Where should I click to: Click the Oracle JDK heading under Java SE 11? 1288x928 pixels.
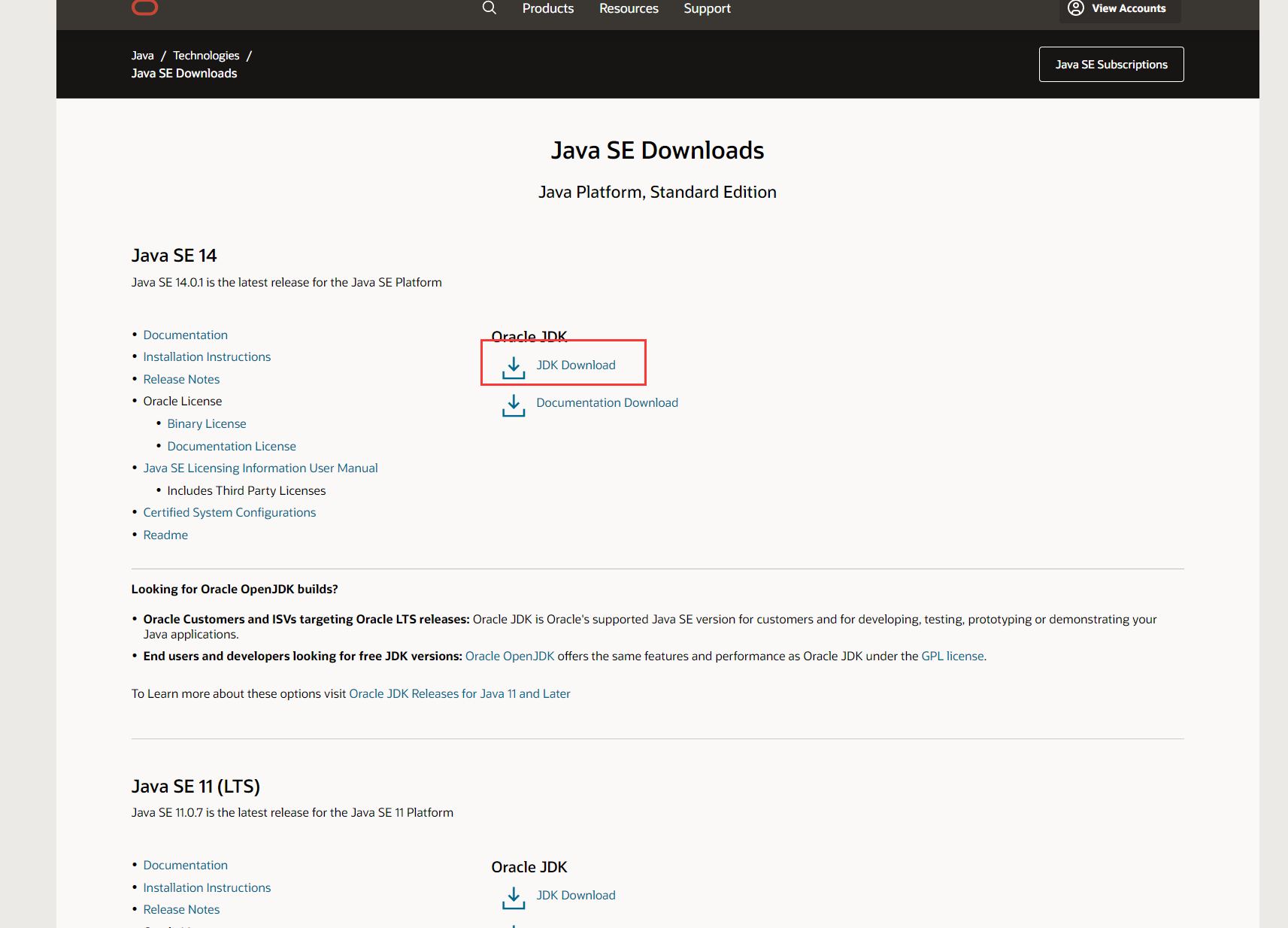click(x=529, y=867)
